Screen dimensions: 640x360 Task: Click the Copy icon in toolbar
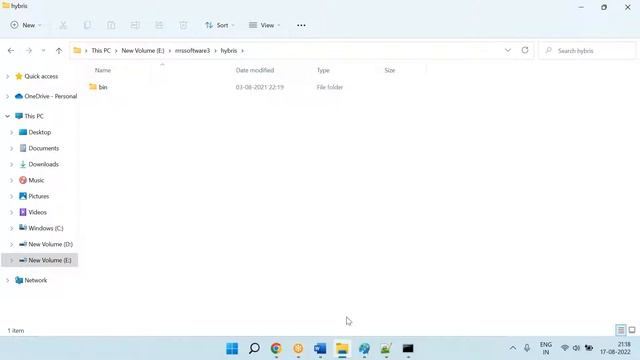pos(87,25)
